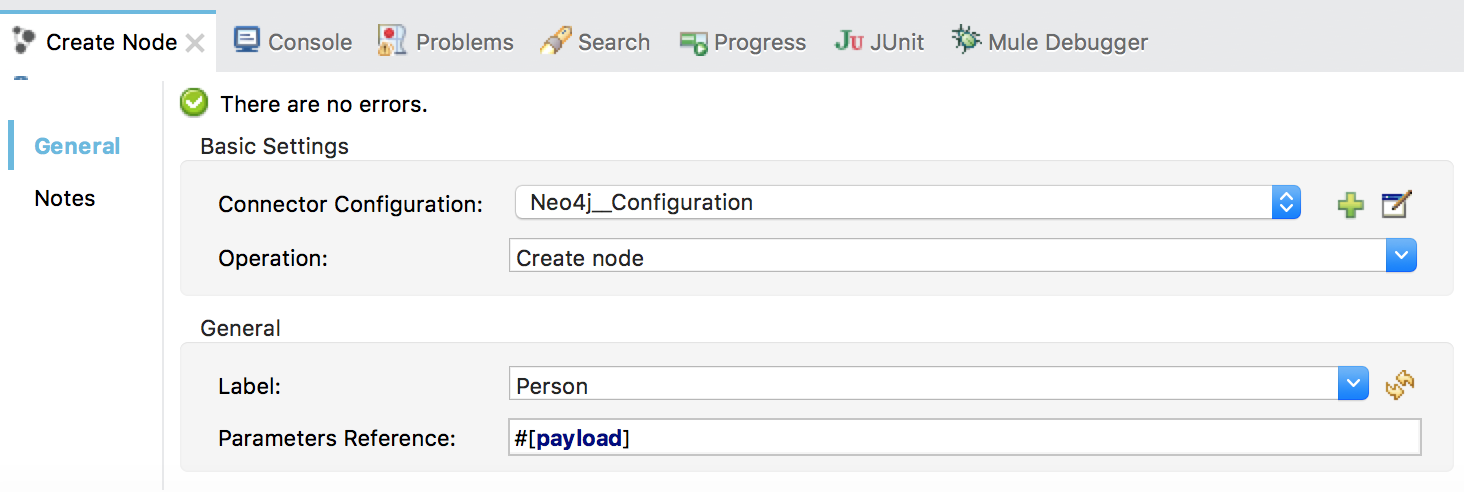The image size is (1464, 492).
Task: Open the Mule Debugger tab
Action: [1050, 42]
